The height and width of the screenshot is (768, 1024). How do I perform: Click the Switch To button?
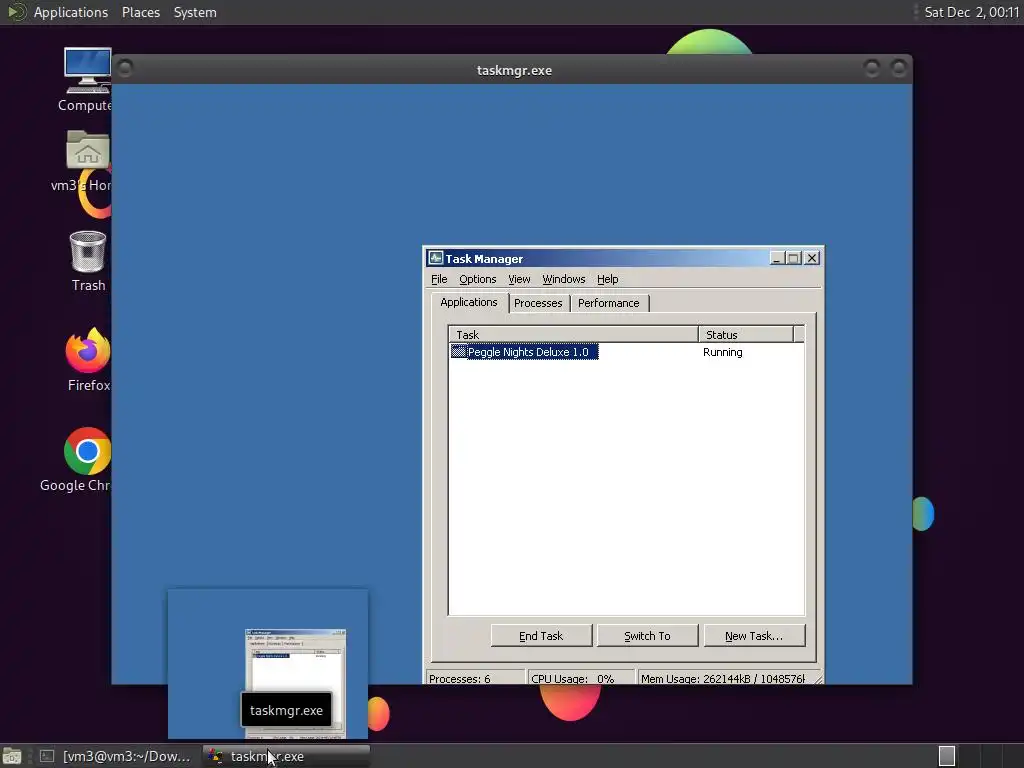647,635
